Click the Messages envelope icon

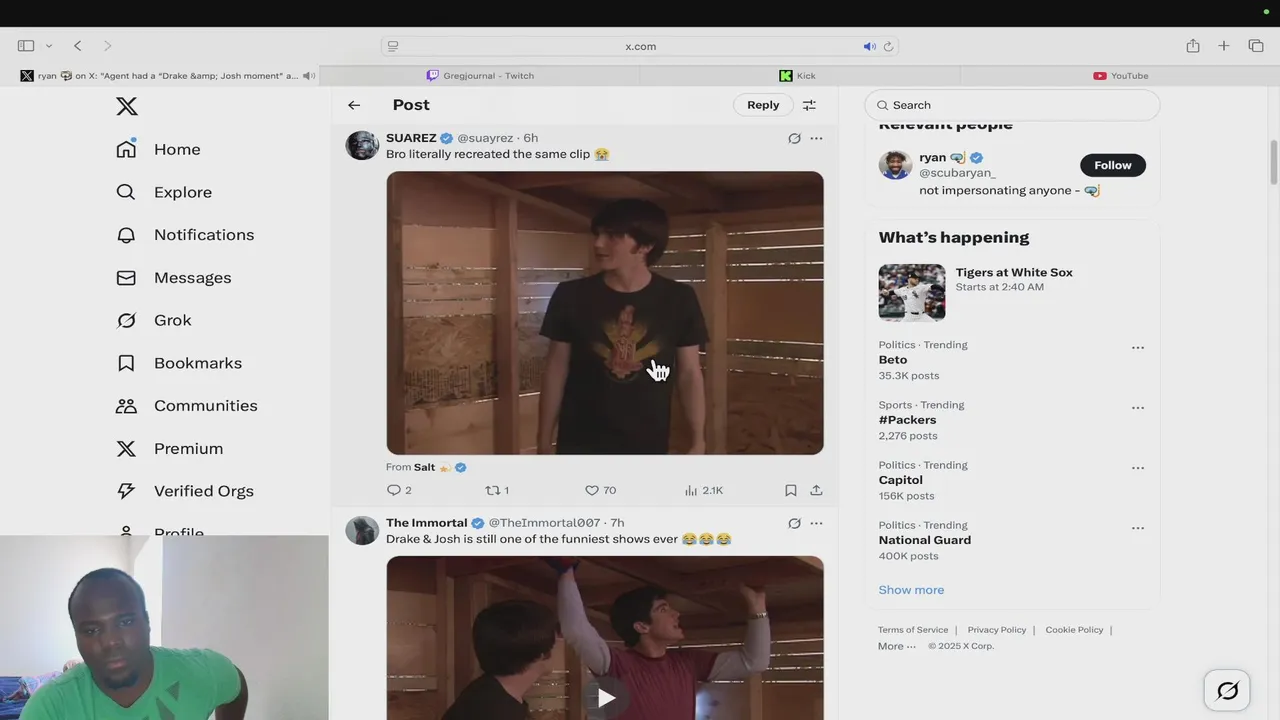[126, 278]
